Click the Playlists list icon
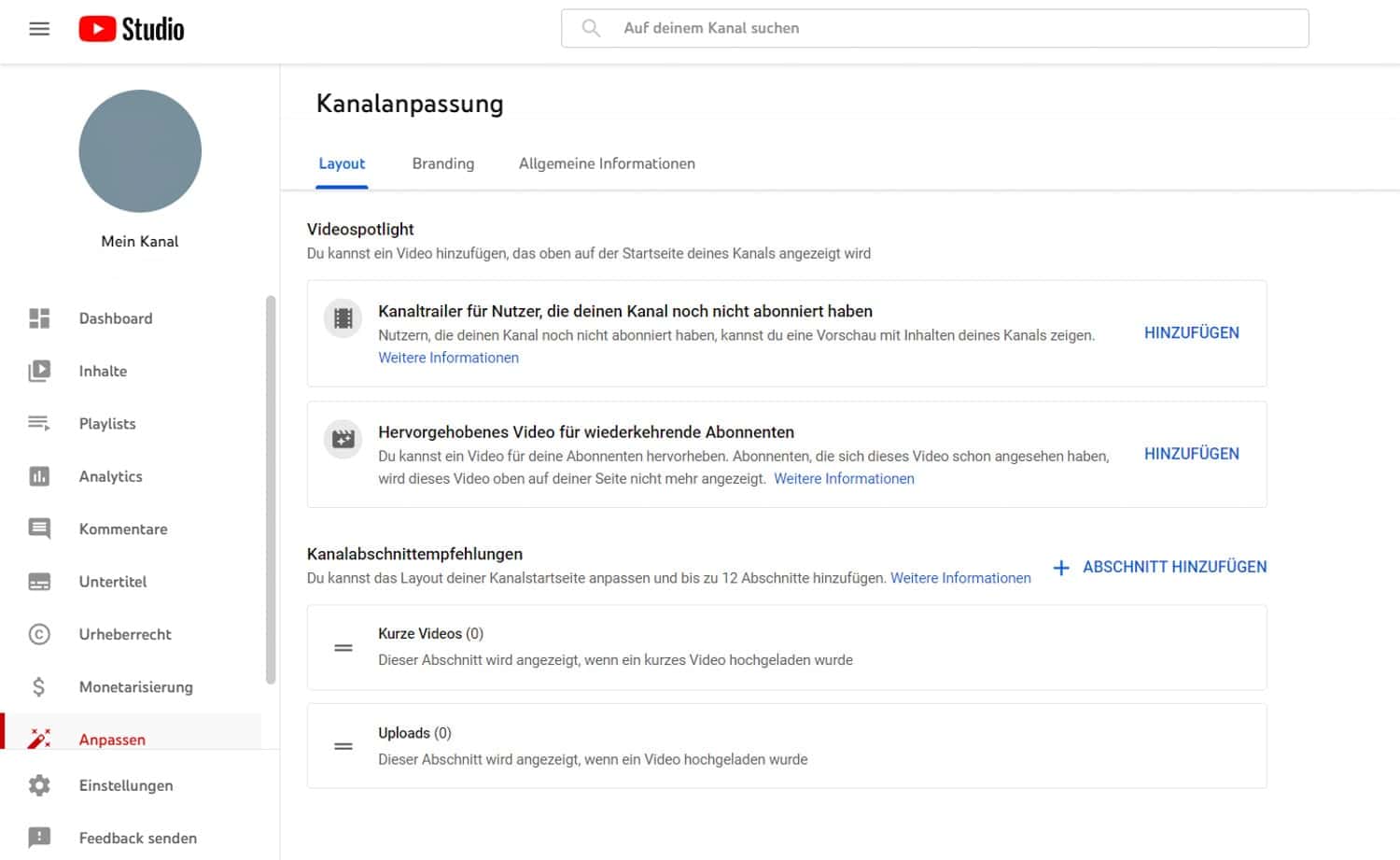The width and height of the screenshot is (1400, 860). [x=39, y=423]
